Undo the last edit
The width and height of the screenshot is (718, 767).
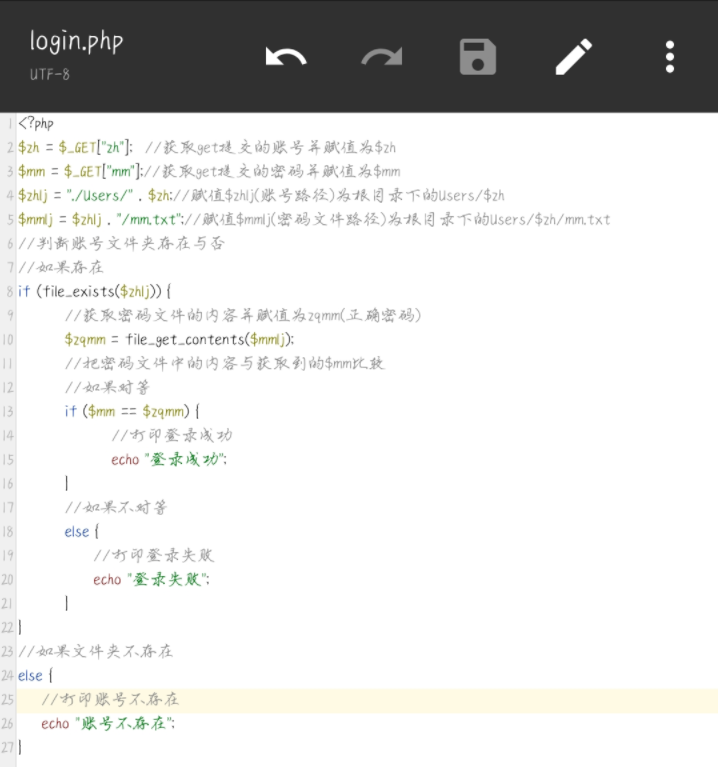pos(286,57)
